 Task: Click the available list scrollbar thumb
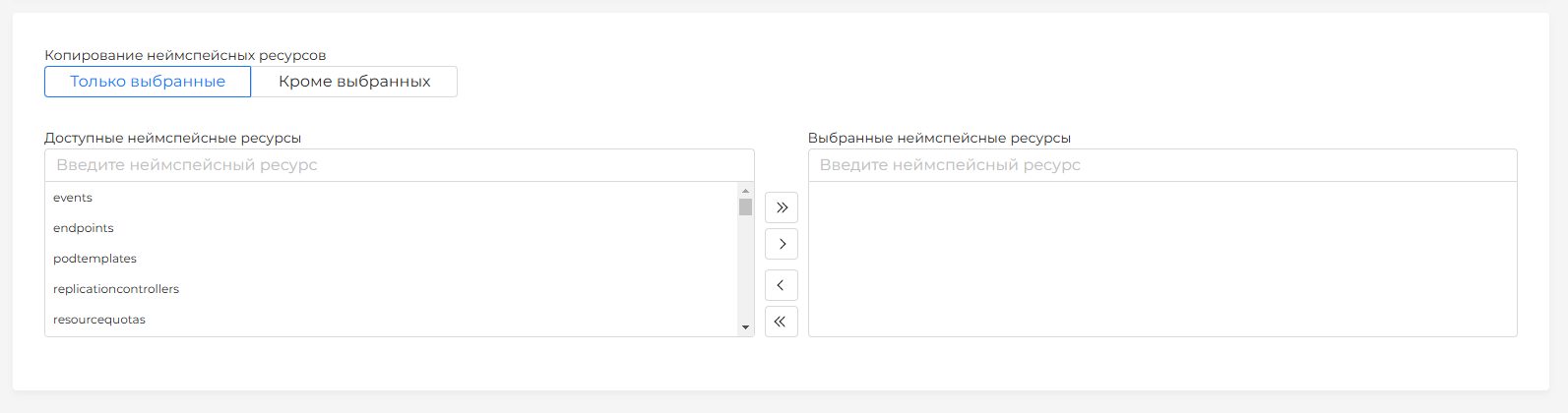(745, 206)
